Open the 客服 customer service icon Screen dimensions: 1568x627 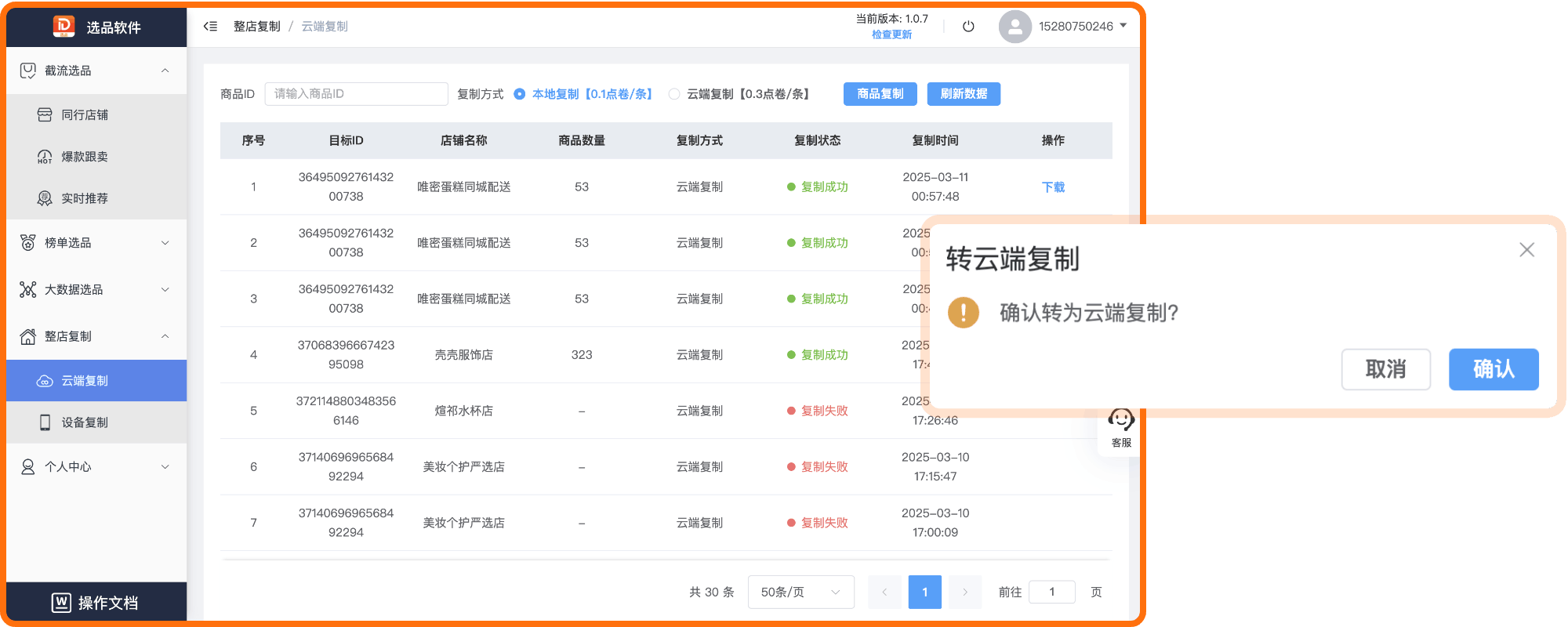tap(1121, 427)
